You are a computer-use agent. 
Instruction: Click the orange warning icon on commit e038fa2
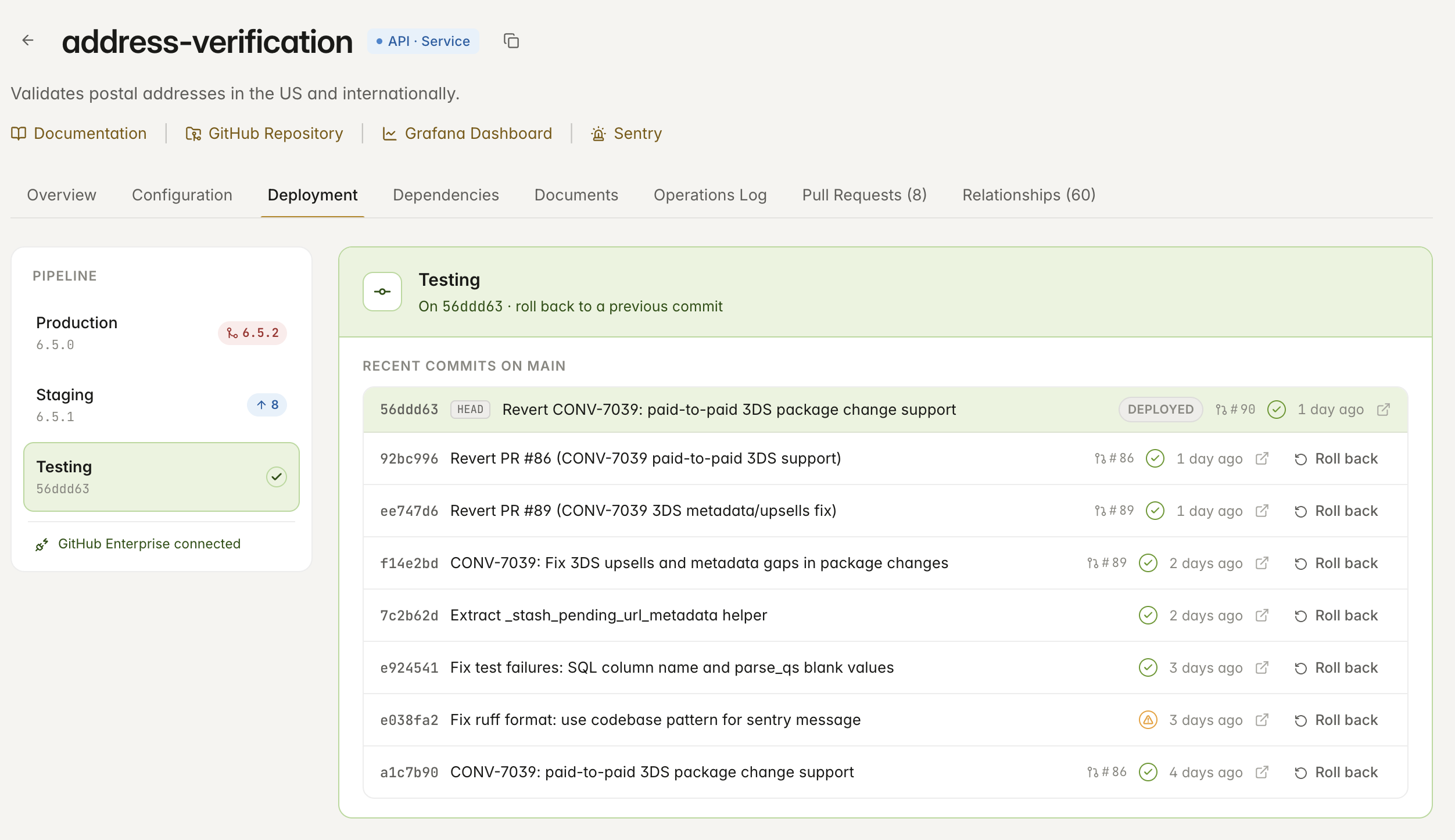[x=1148, y=720]
